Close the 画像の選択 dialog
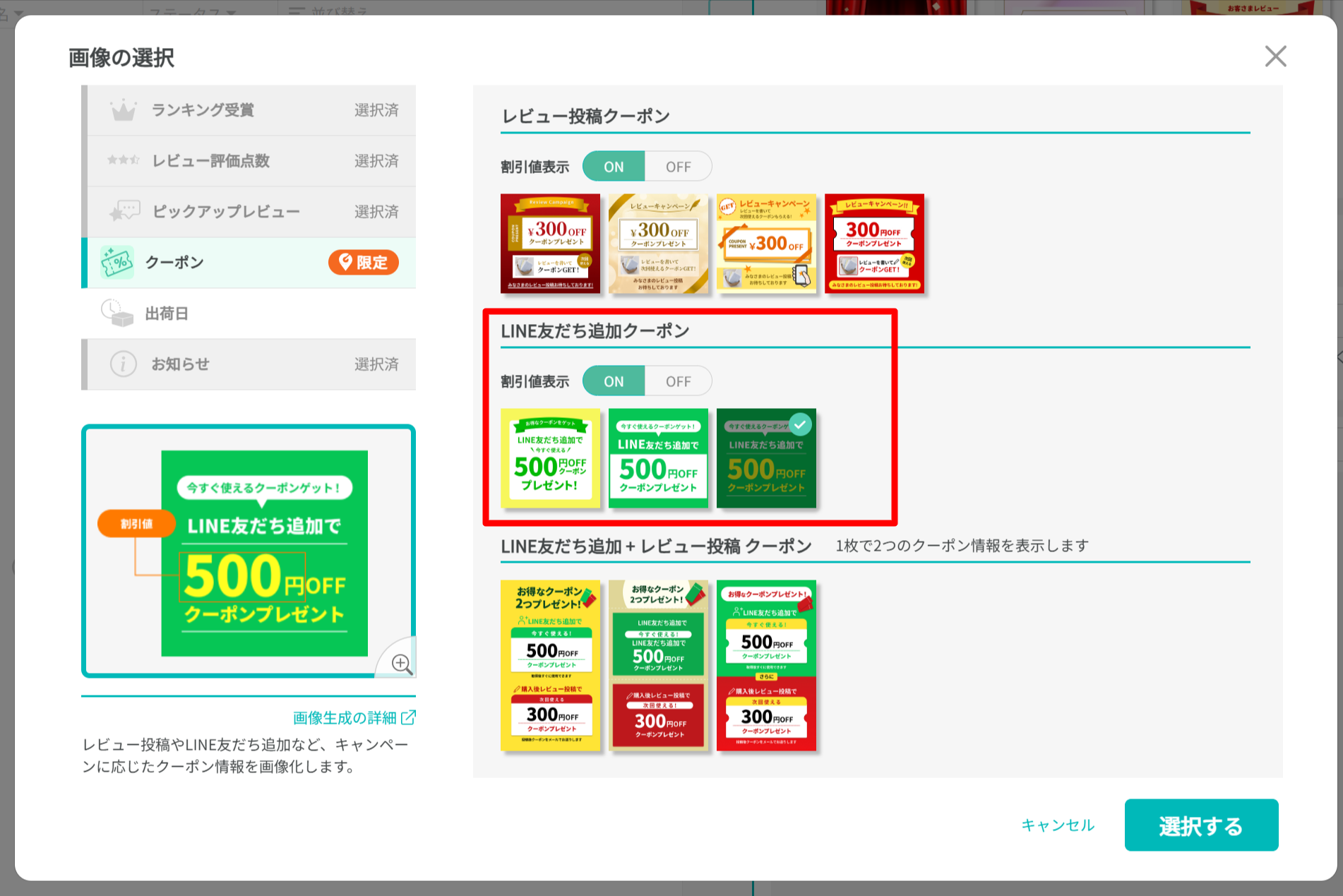 pos(1275,56)
